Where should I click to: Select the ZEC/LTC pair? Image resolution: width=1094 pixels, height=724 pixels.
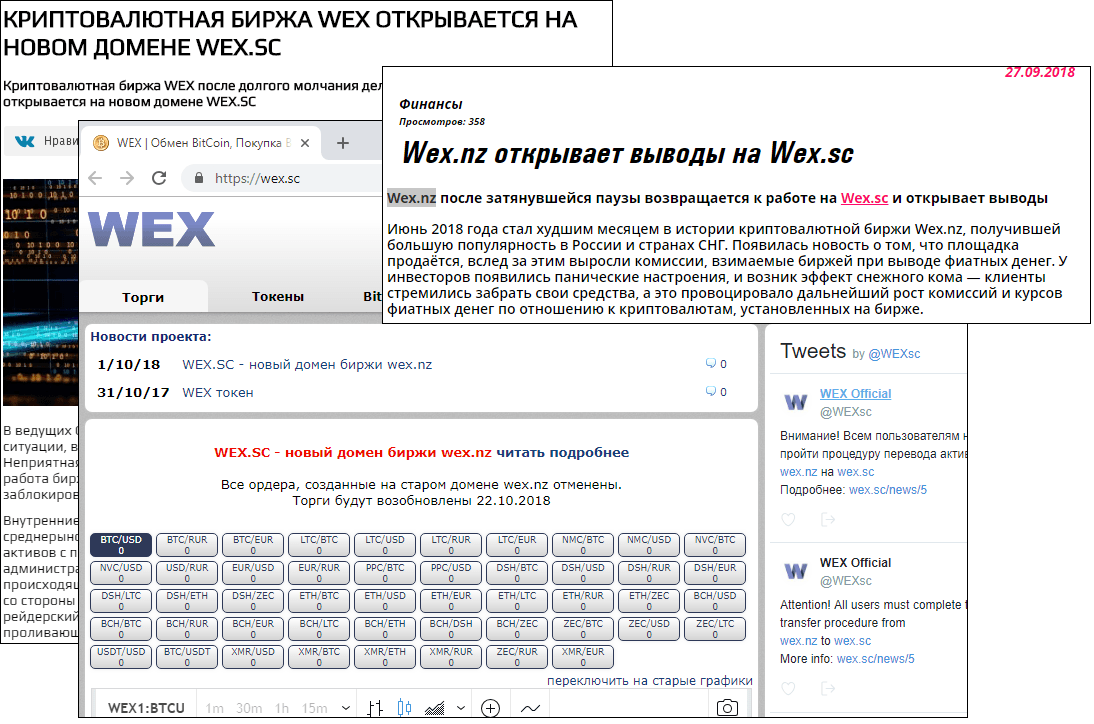point(715,628)
